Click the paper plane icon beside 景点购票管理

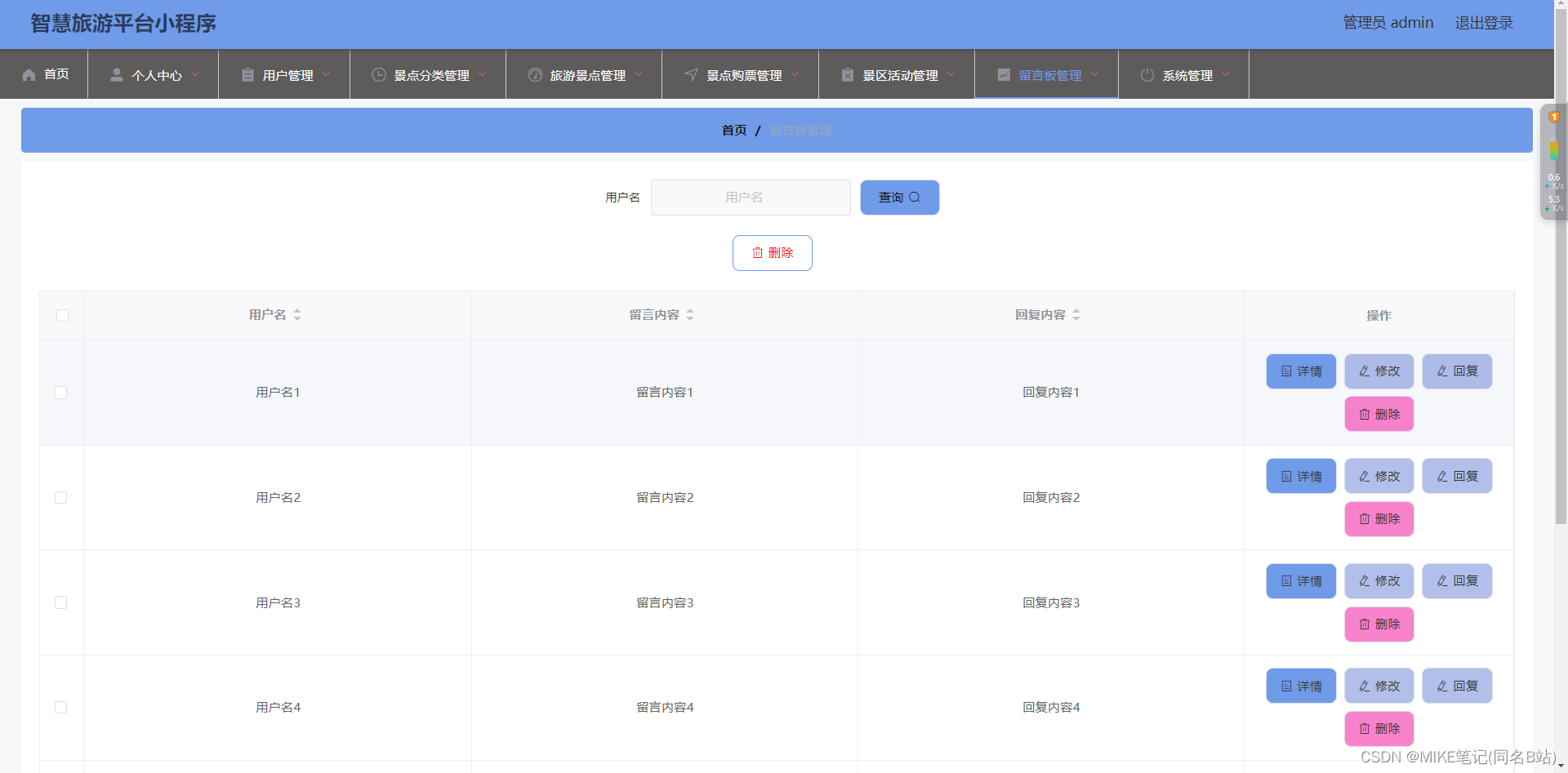(692, 75)
